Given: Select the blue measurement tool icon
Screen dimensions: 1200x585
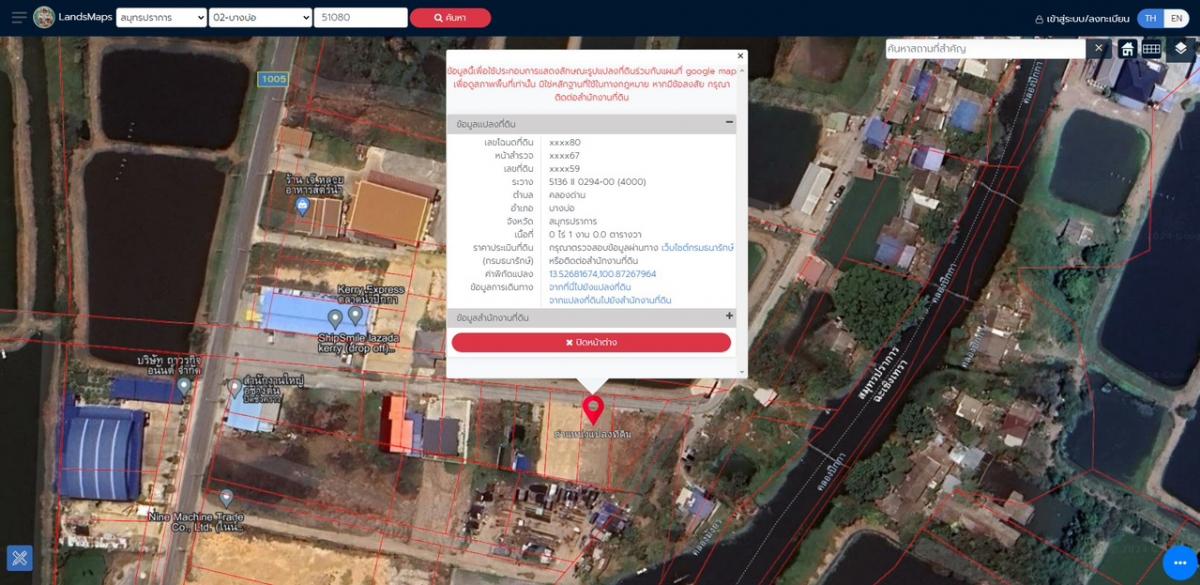Looking at the screenshot, I should [x=22, y=559].
